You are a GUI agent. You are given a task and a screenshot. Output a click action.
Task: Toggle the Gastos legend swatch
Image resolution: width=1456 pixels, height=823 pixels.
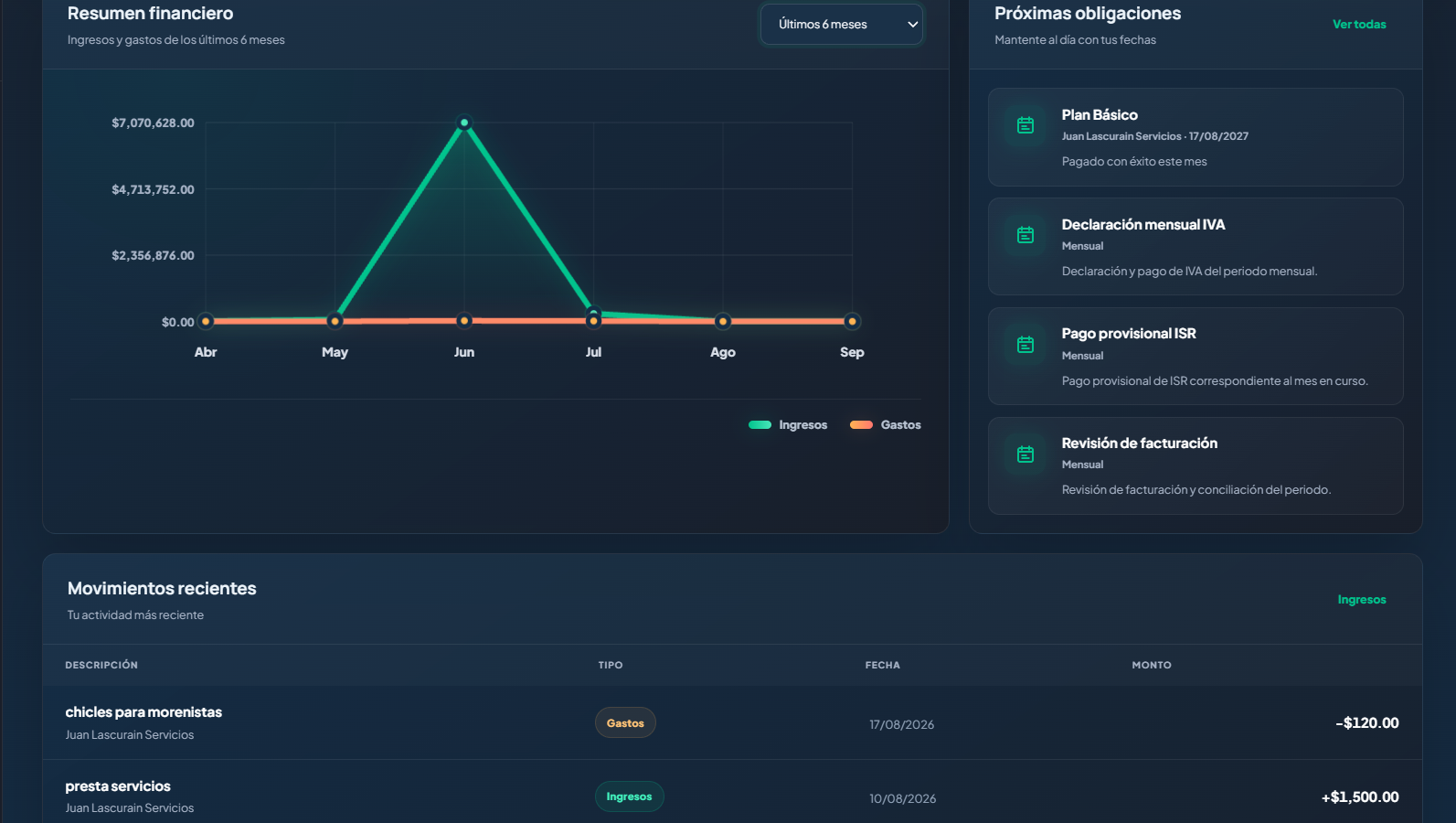coord(861,424)
